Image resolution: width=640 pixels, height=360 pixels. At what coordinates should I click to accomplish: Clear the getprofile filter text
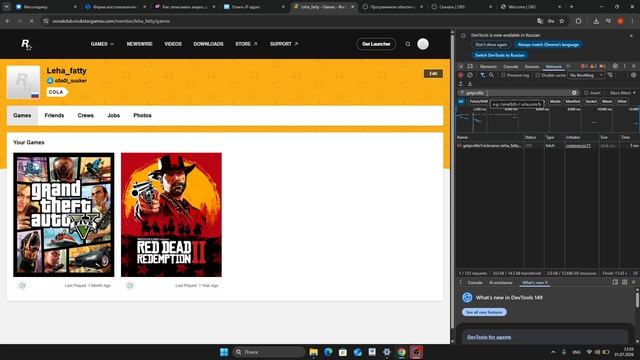click(x=574, y=93)
